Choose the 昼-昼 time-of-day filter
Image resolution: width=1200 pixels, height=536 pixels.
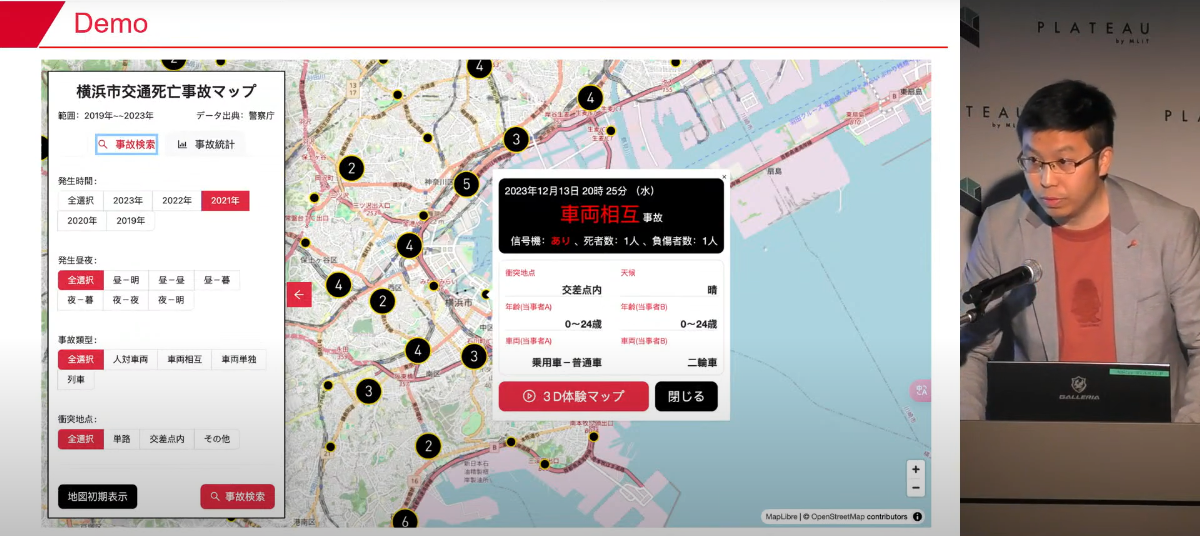(x=171, y=280)
